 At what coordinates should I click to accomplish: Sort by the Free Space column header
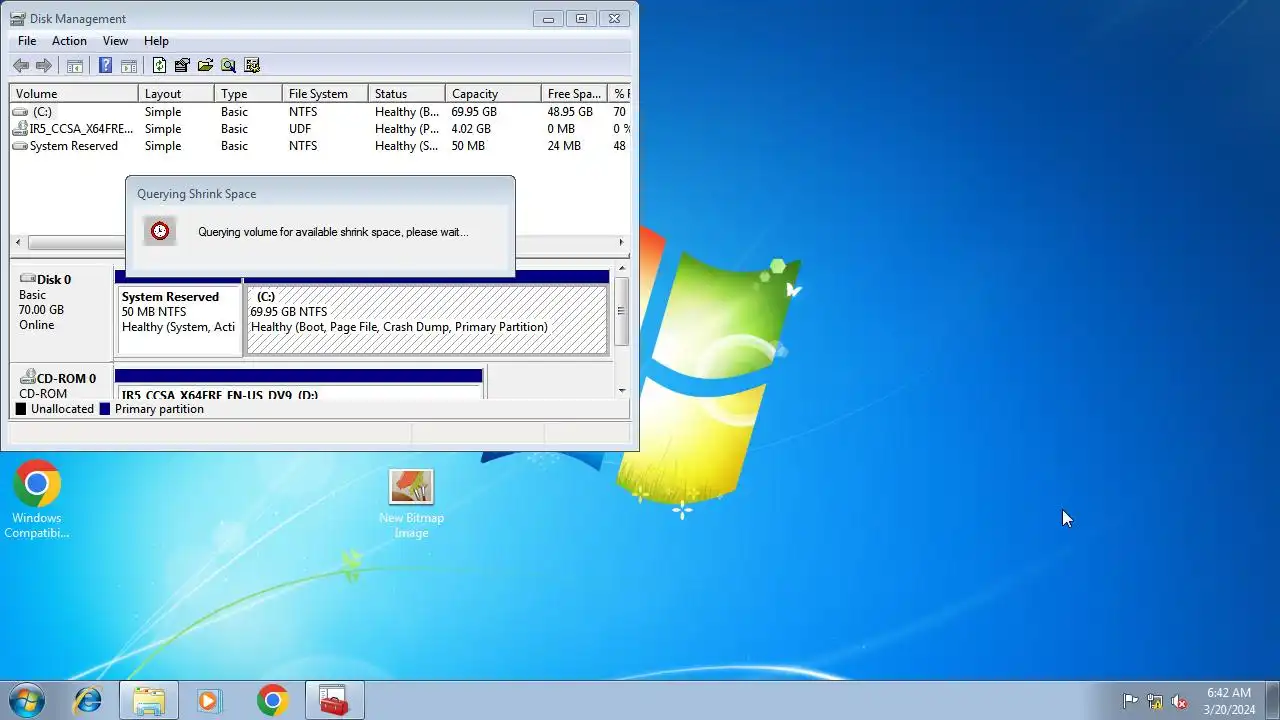point(574,94)
